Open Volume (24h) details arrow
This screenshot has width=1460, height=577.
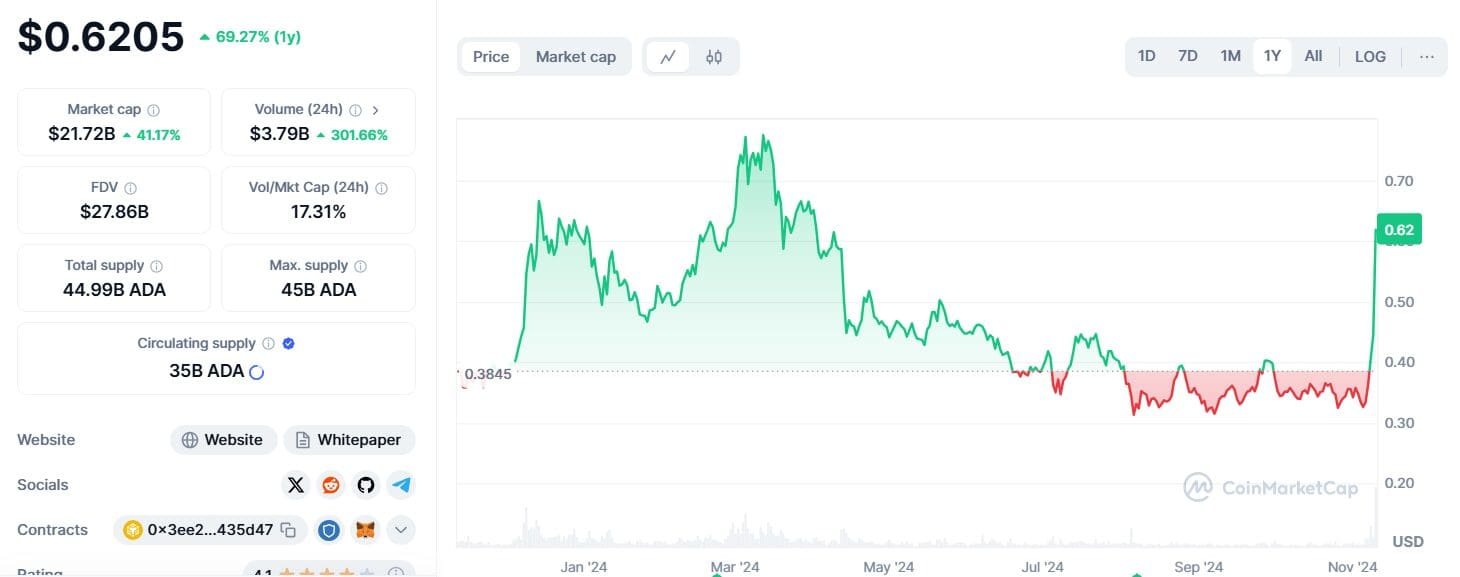pyautogui.click(x=376, y=109)
